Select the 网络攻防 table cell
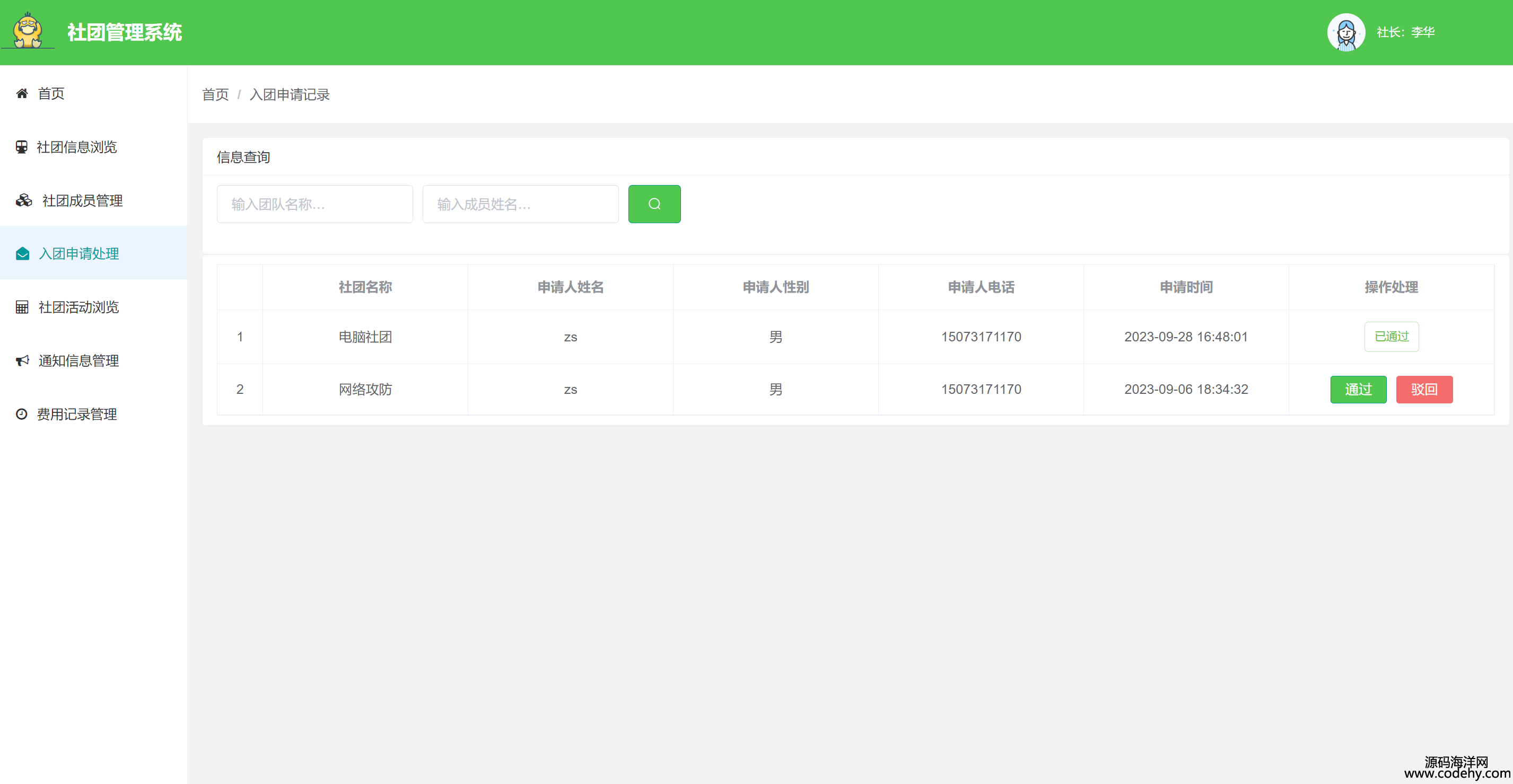This screenshot has height=784, width=1513. click(x=365, y=390)
